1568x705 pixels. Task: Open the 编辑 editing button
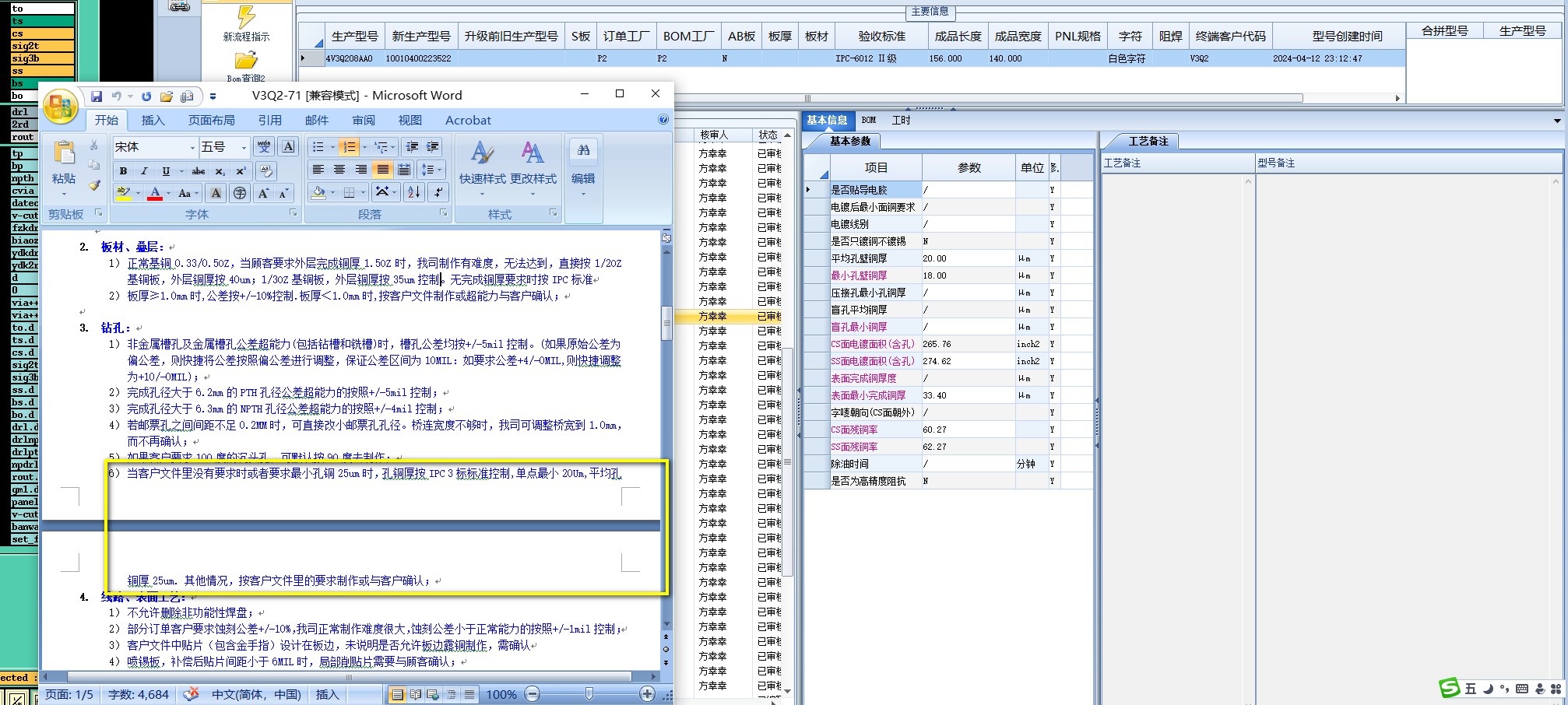point(583,167)
